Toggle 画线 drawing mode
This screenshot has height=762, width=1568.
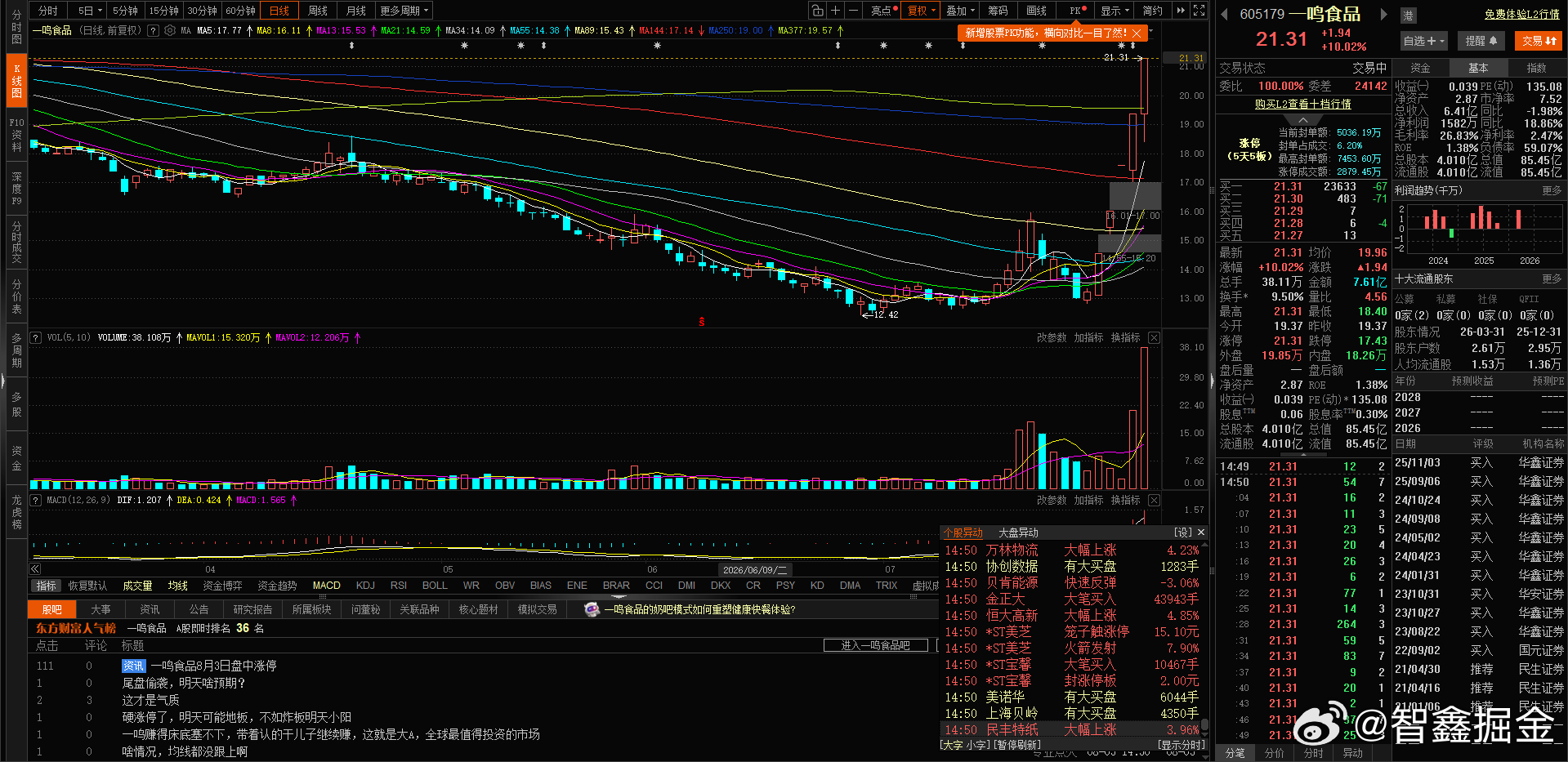pyautogui.click(x=1036, y=11)
